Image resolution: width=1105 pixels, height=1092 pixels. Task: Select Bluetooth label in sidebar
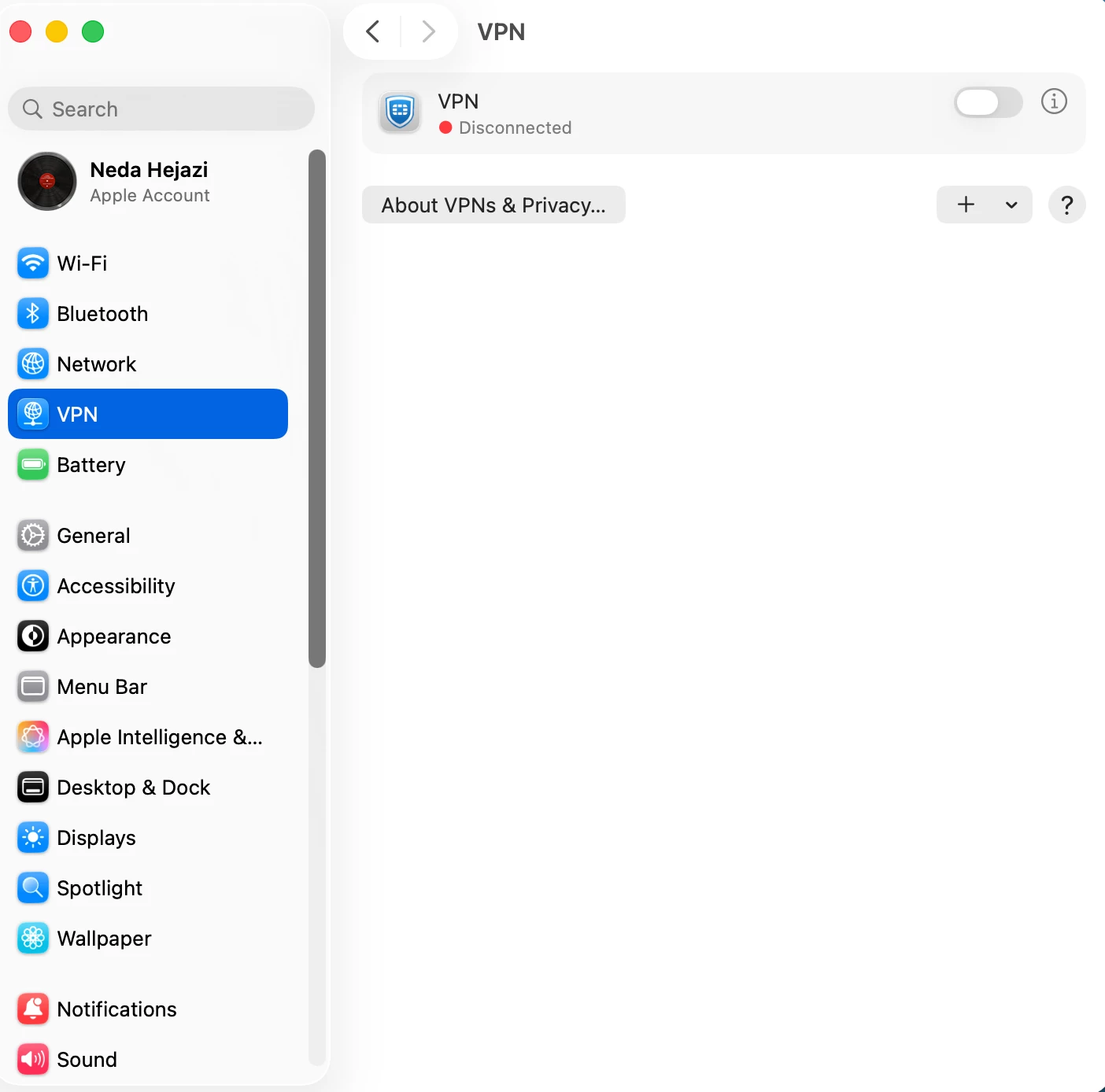point(102,314)
